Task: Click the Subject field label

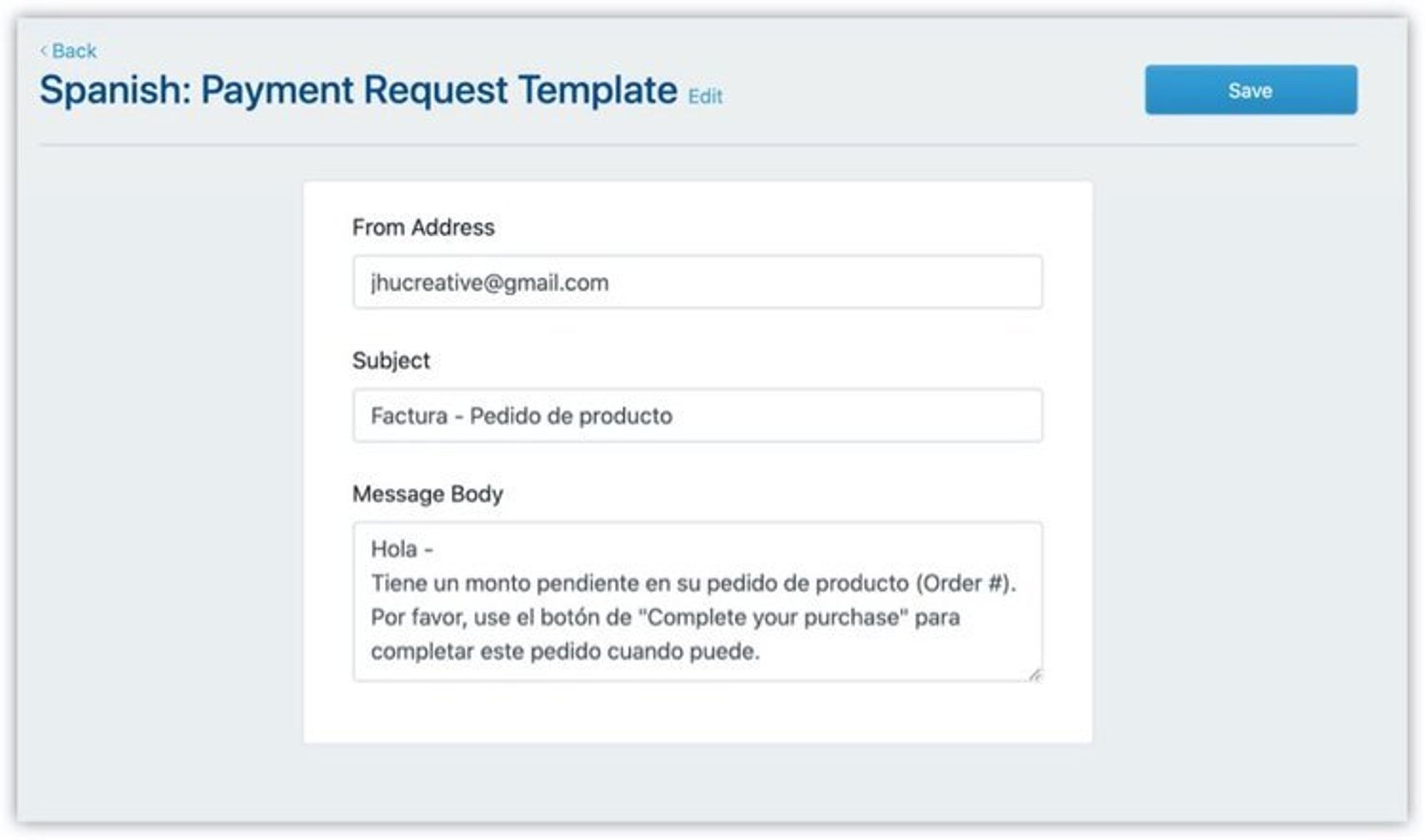Action: coord(391,361)
